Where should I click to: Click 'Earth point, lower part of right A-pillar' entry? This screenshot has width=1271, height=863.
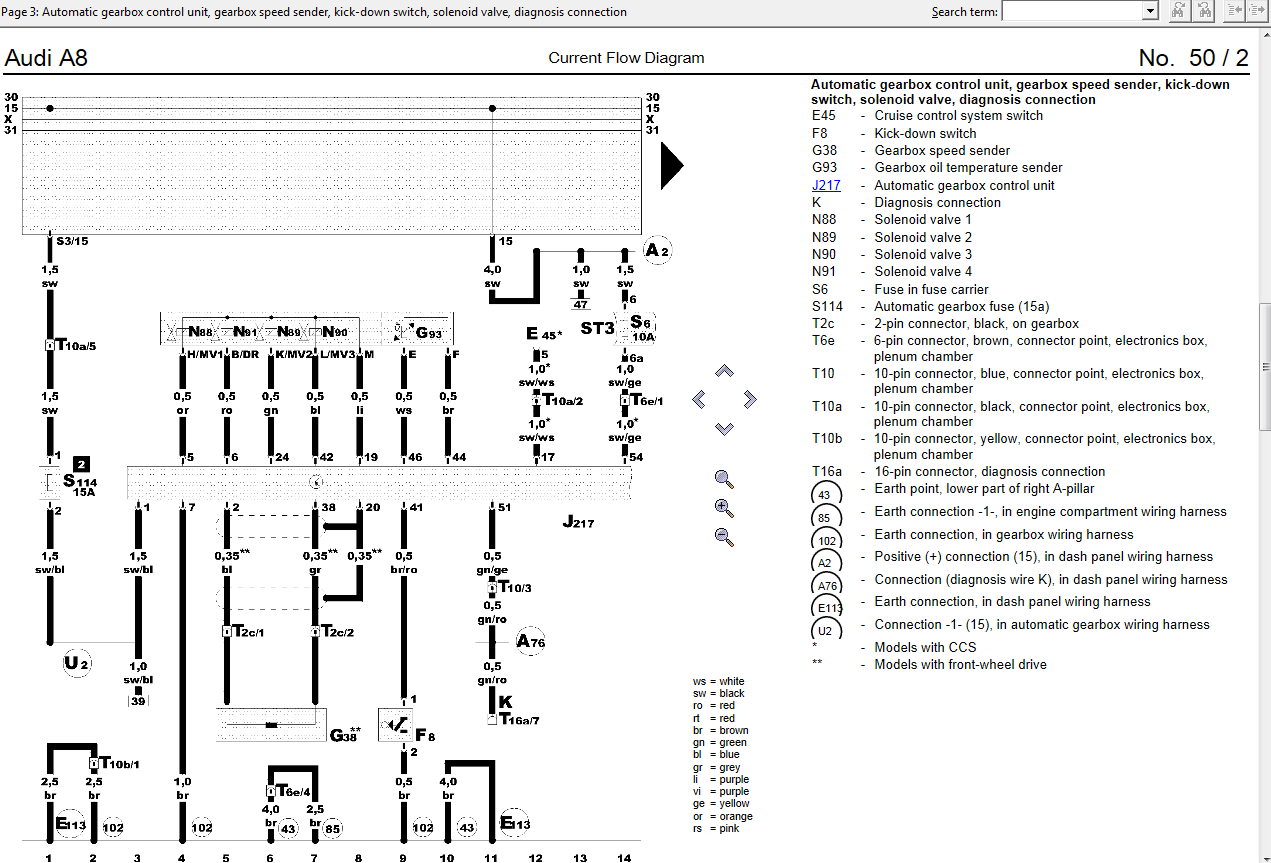coord(984,489)
